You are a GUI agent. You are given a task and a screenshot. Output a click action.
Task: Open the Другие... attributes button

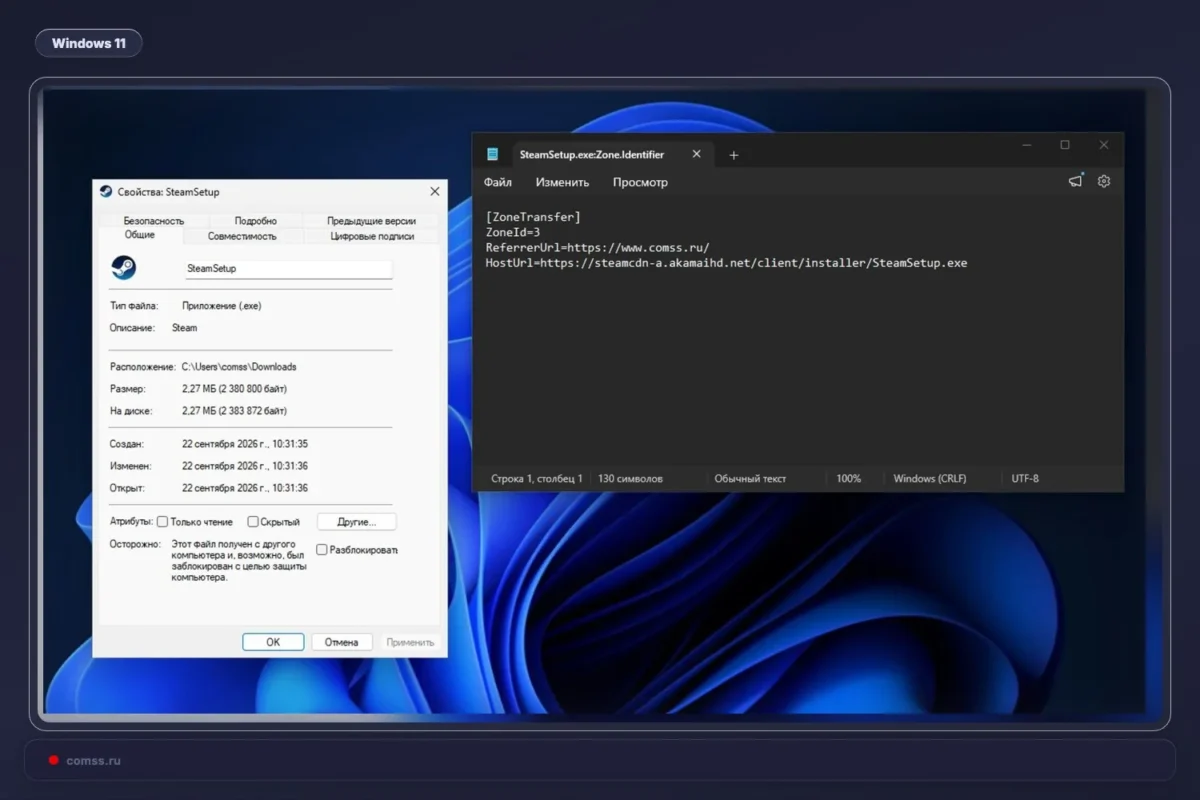coord(357,522)
